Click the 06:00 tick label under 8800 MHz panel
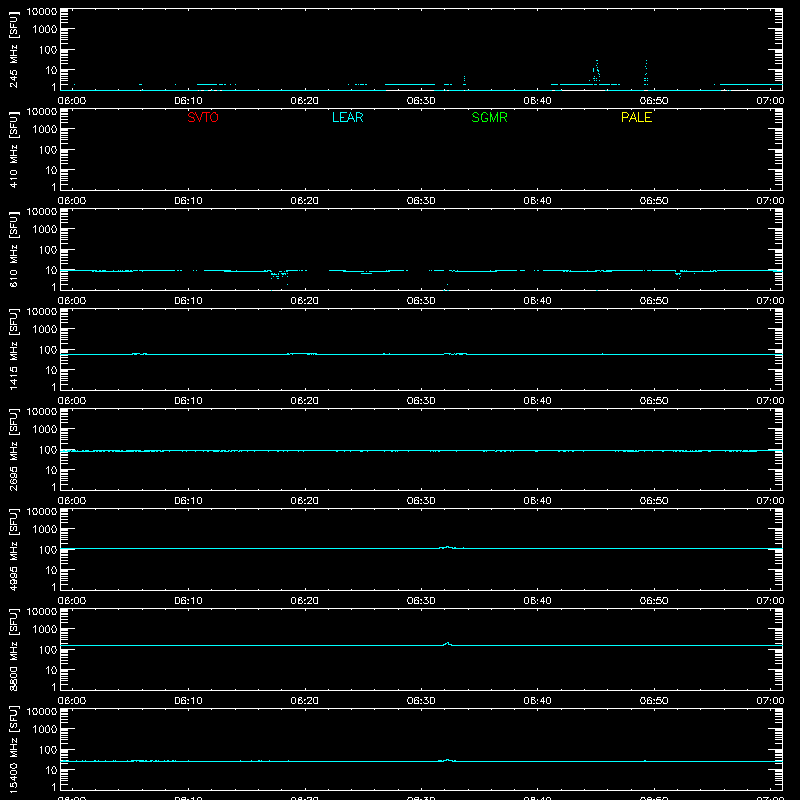The width and height of the screenshot is (800, 800). point(72,701)
